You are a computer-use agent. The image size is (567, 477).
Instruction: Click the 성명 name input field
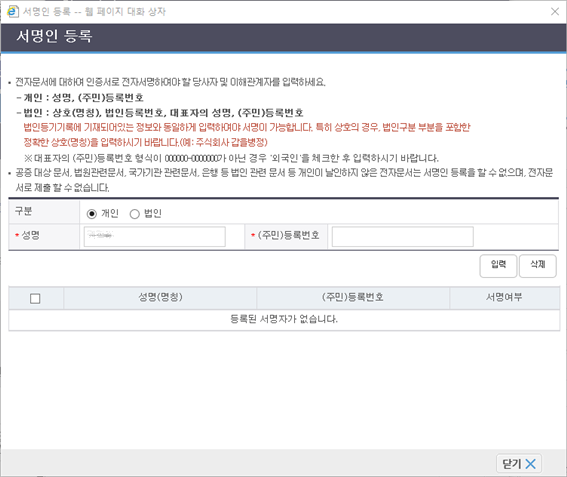pyautogui.click(x=154, y=237)
